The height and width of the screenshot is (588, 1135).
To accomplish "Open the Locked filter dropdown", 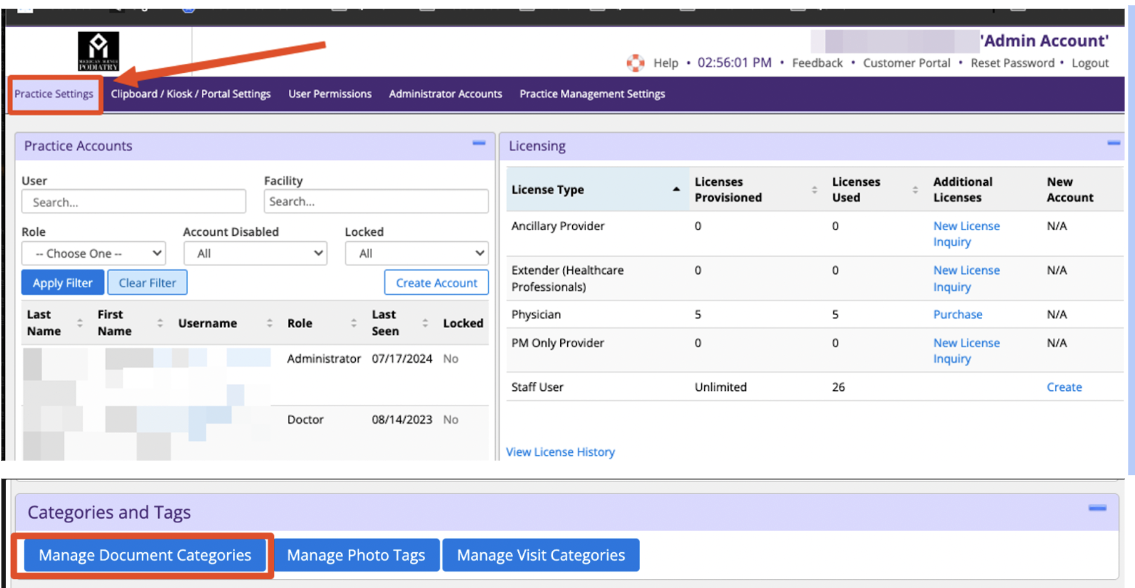I will 416,254.
